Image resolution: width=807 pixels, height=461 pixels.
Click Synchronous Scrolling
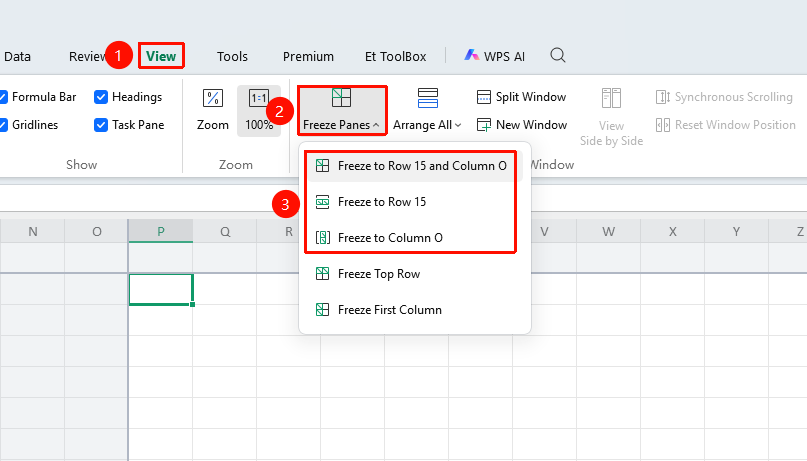pyautogui.click(x=724, y=97)
